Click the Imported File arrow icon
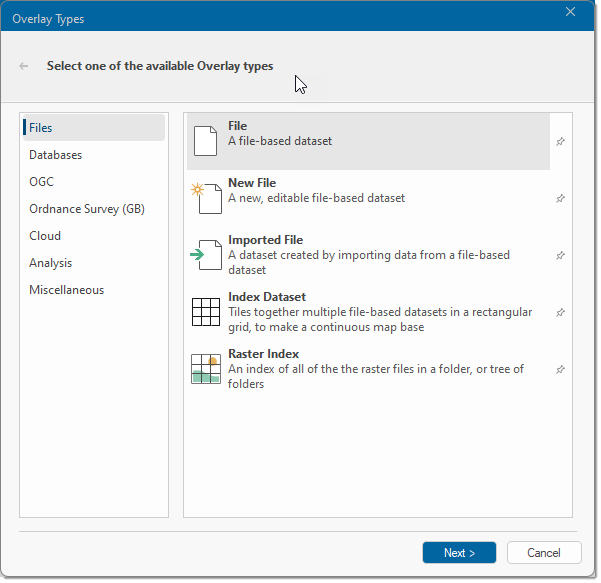The height and width of the screenshot is (583, 601). 205,255
